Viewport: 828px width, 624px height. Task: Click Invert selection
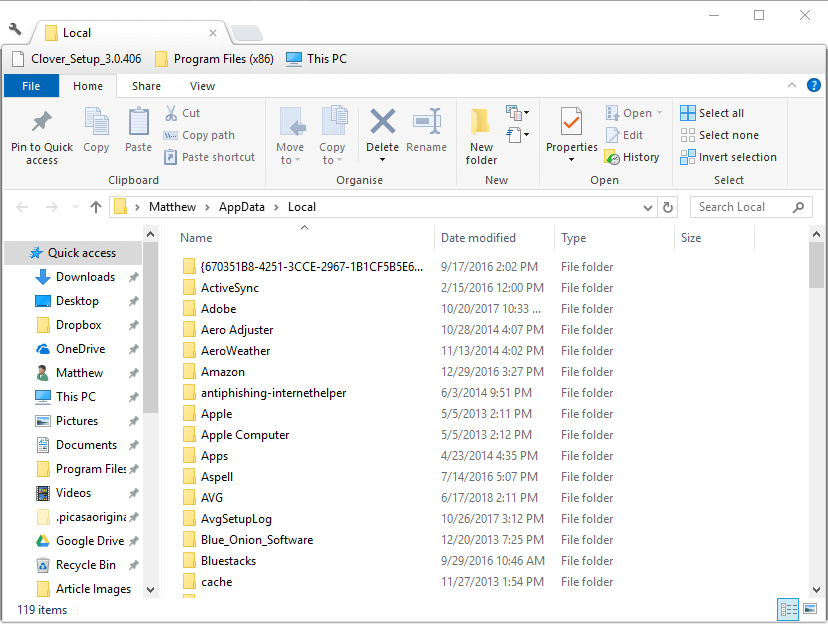[x=728, y=157]
